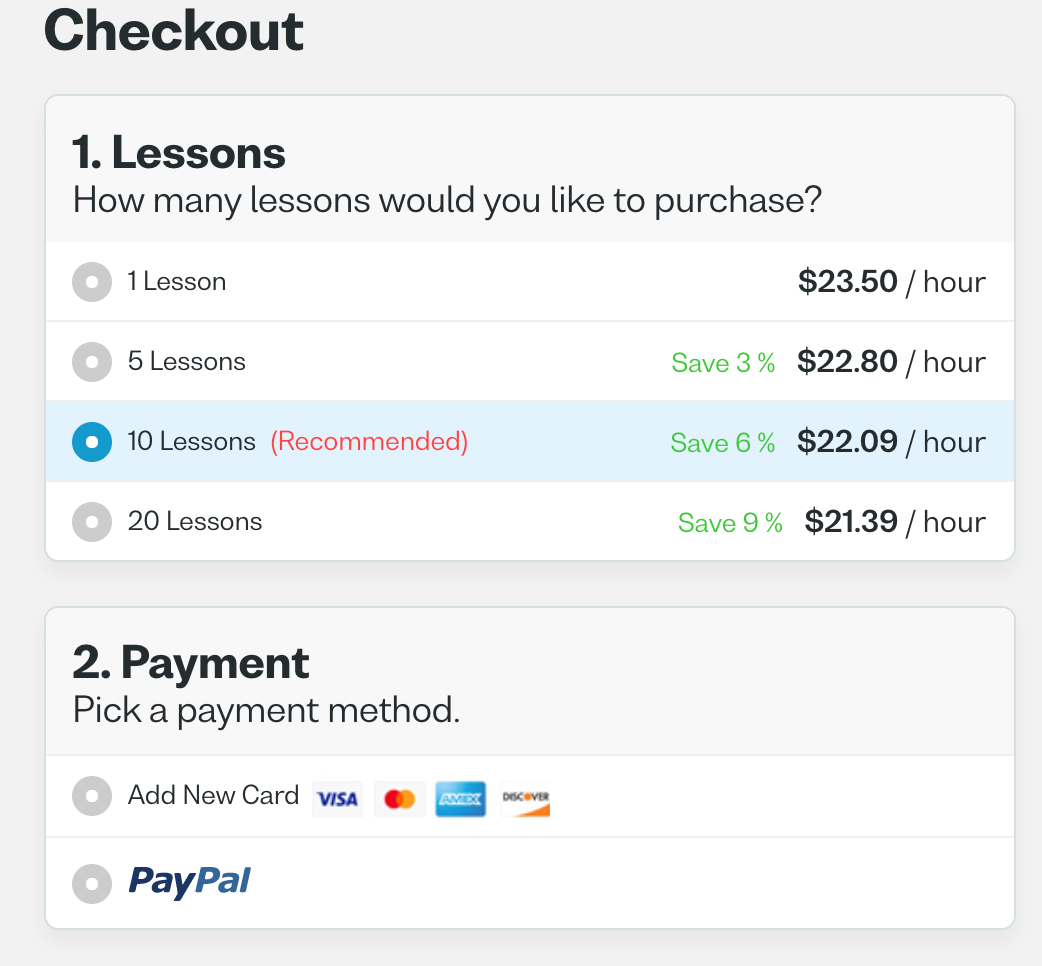Select the 1 Lesson radio button
Image resolution: width=1042 pixels, height=966 pixels.
click(92, 282)
